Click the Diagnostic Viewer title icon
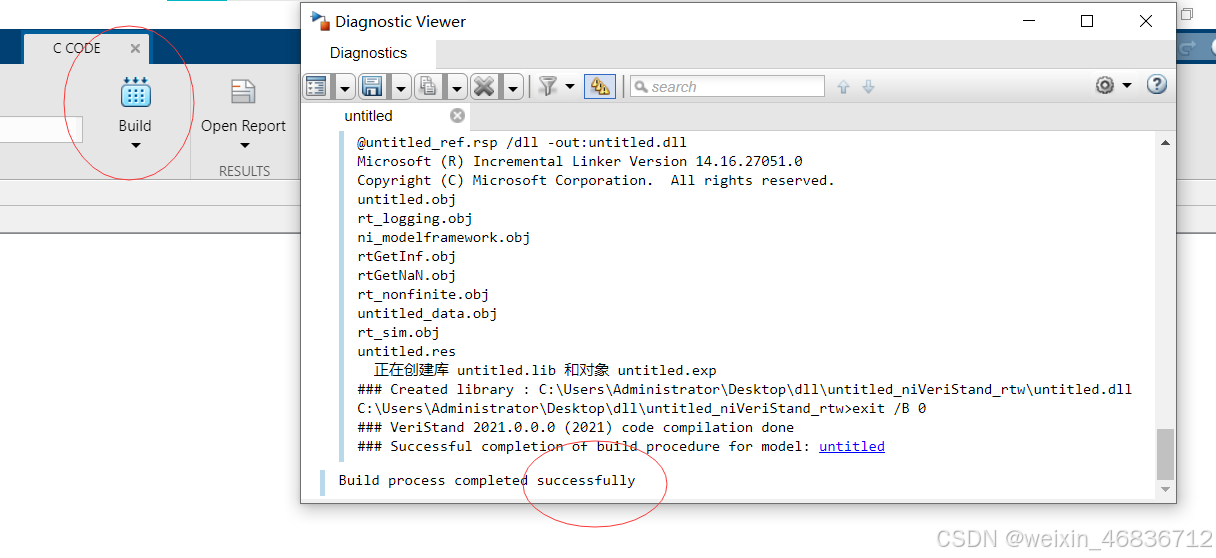1216x558 pixels. [x=320, y=21]
